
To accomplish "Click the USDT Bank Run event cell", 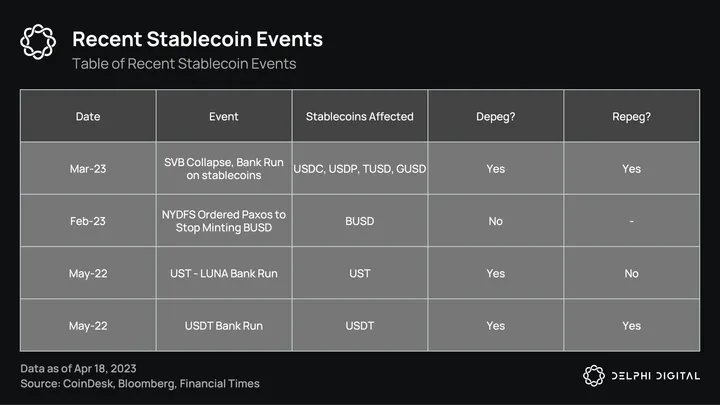I will 224,325.
